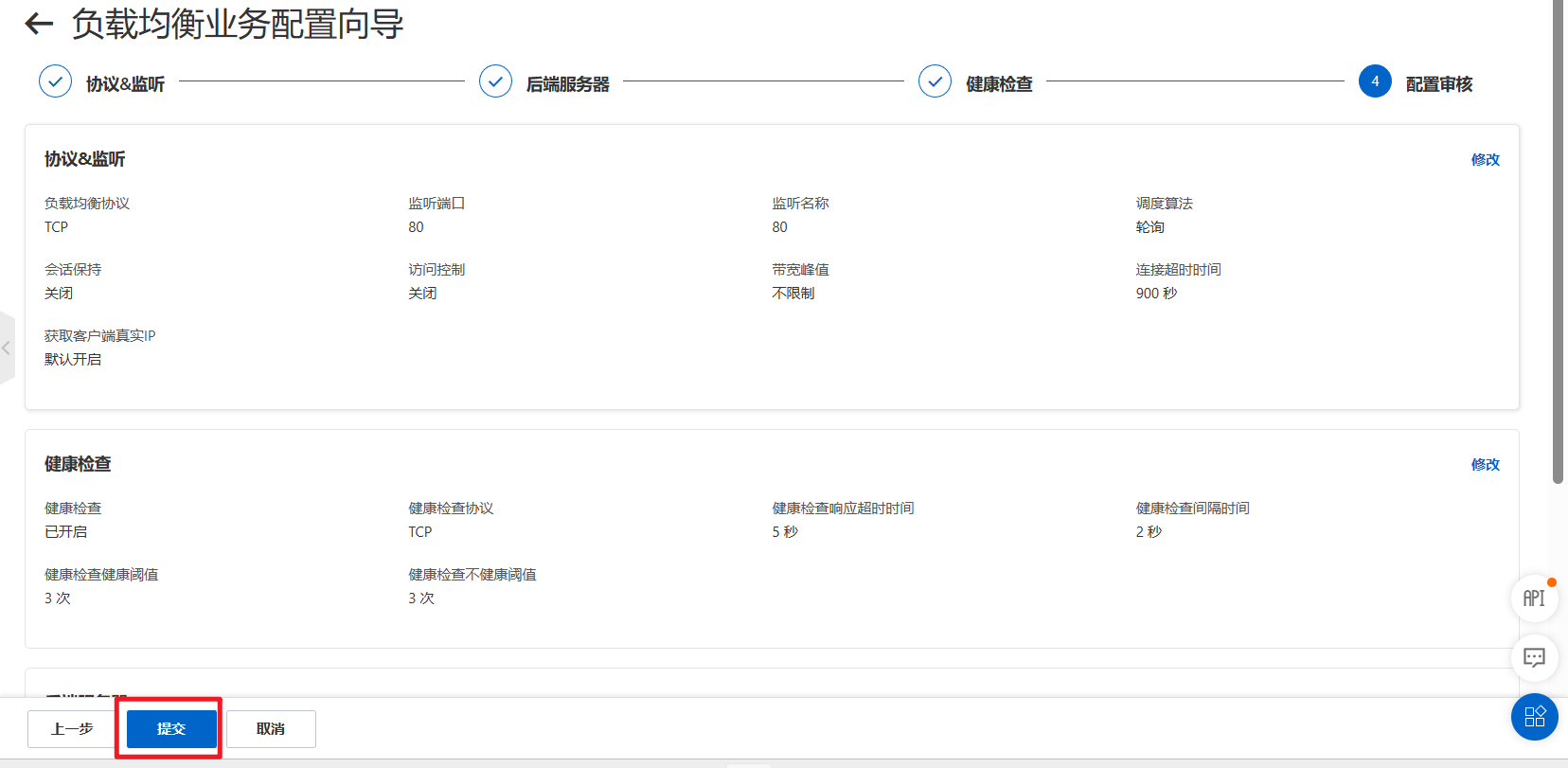Expand the collapsed left sidebar handle
This screenshot has height=768, width=1568.
7,348
